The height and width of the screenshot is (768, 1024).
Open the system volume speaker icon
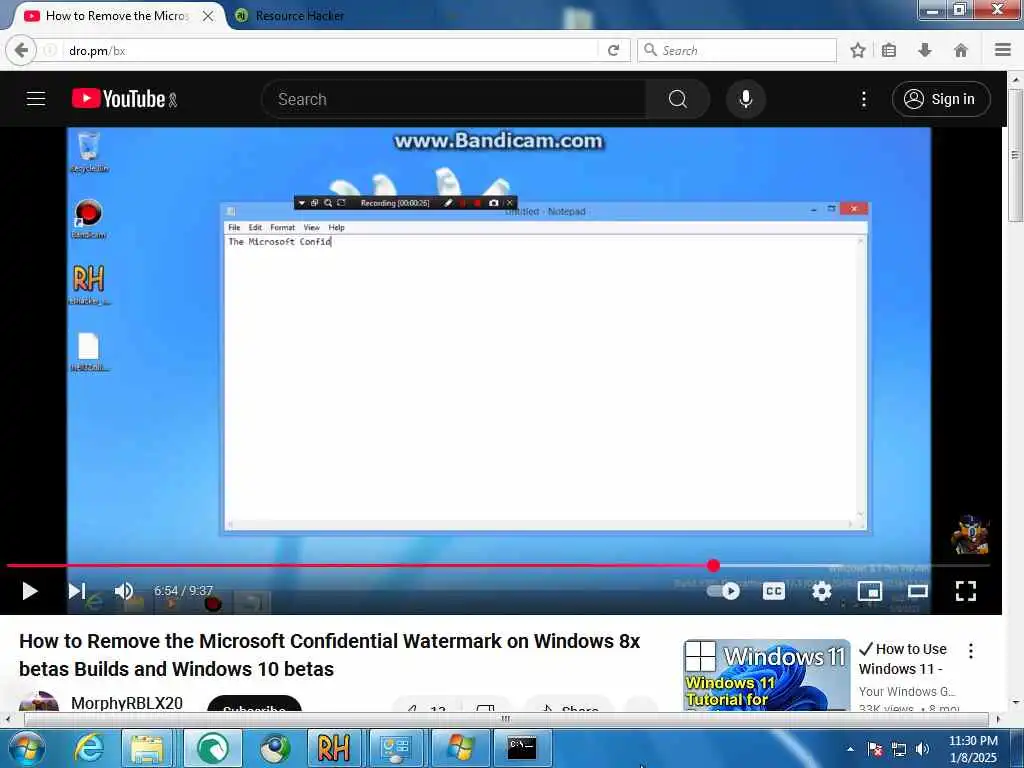[x=923, y=749]
